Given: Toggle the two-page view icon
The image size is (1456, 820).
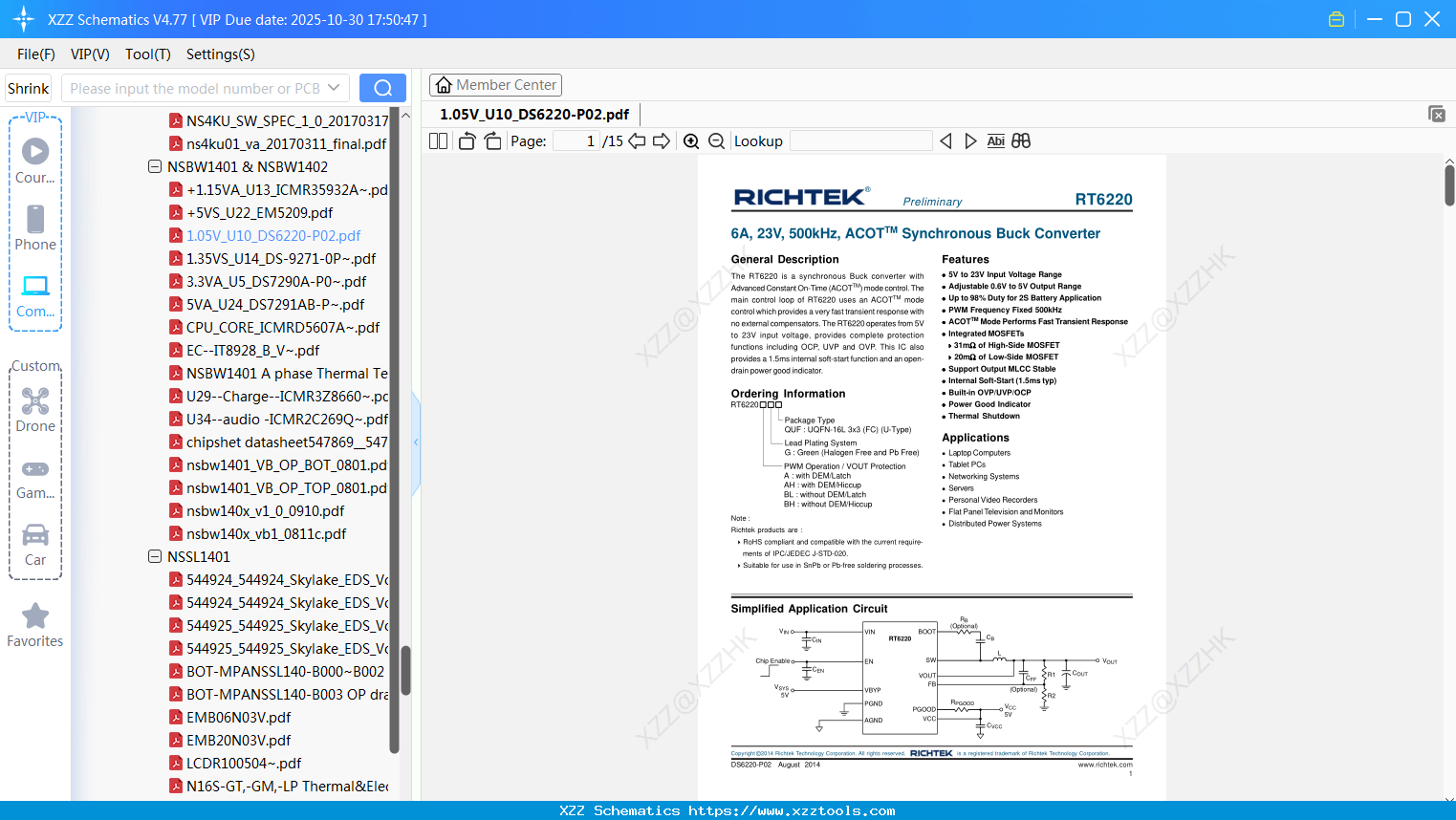Looking at the screenshot, I should tap(438, 141).
